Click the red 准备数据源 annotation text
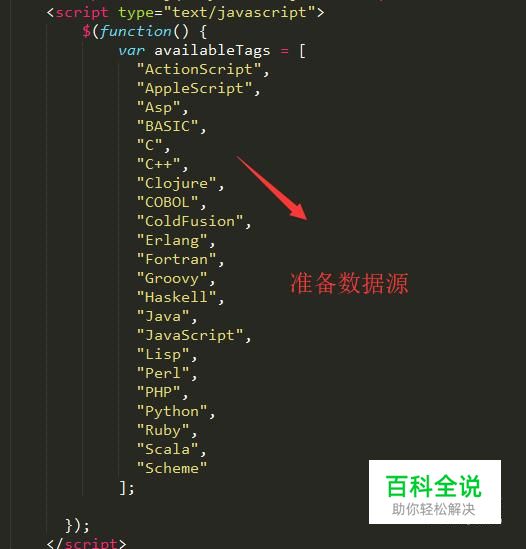The width and height of the screenshot is (526, 549). tap(349, 283)
